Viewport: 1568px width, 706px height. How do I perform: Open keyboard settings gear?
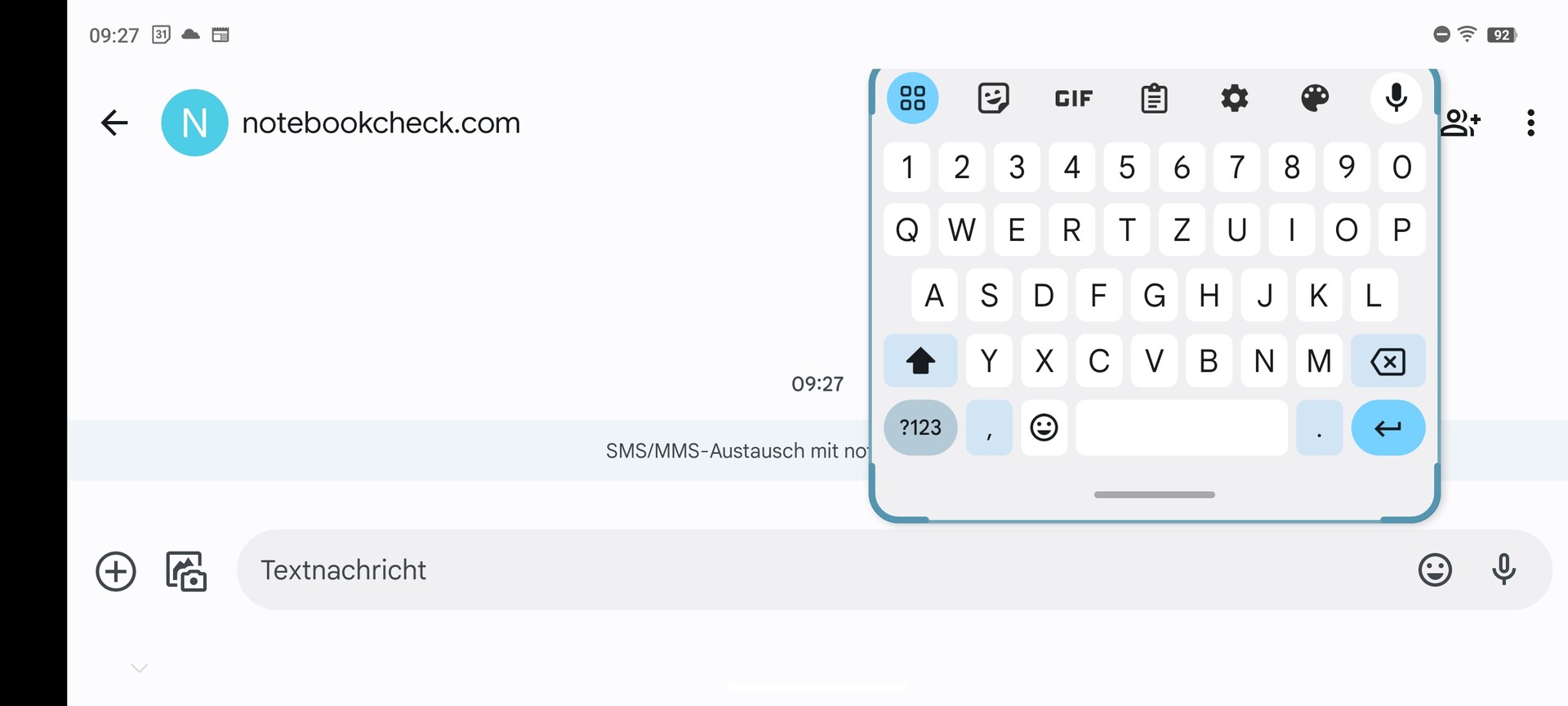(x=1234, y=98)
